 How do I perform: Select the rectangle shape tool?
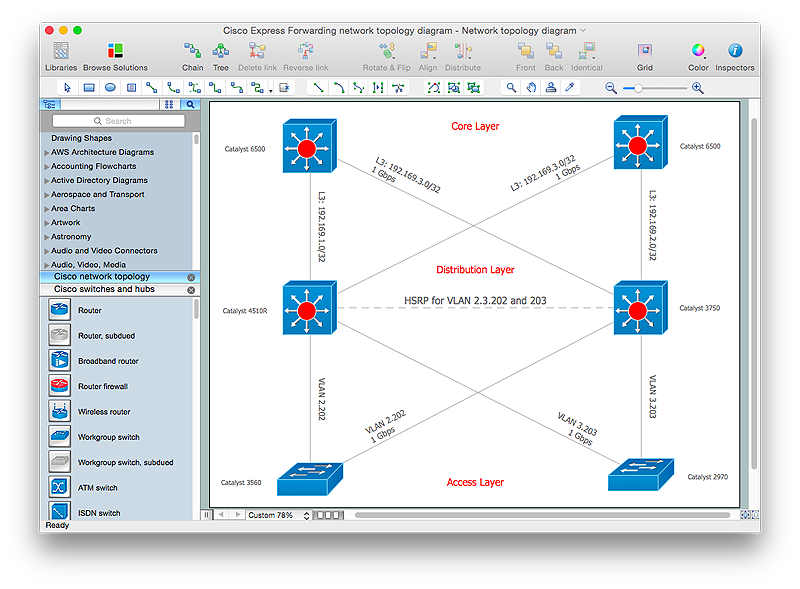(x=89, y=88)
